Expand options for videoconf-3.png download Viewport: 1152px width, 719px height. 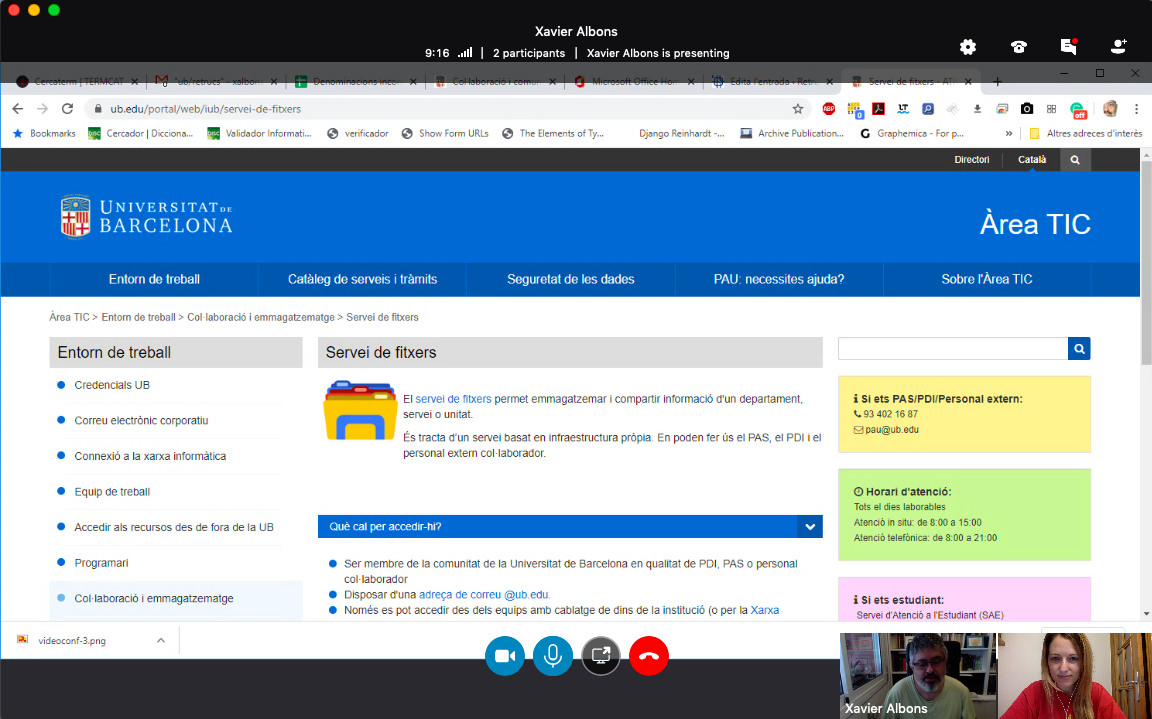point(161,641)
